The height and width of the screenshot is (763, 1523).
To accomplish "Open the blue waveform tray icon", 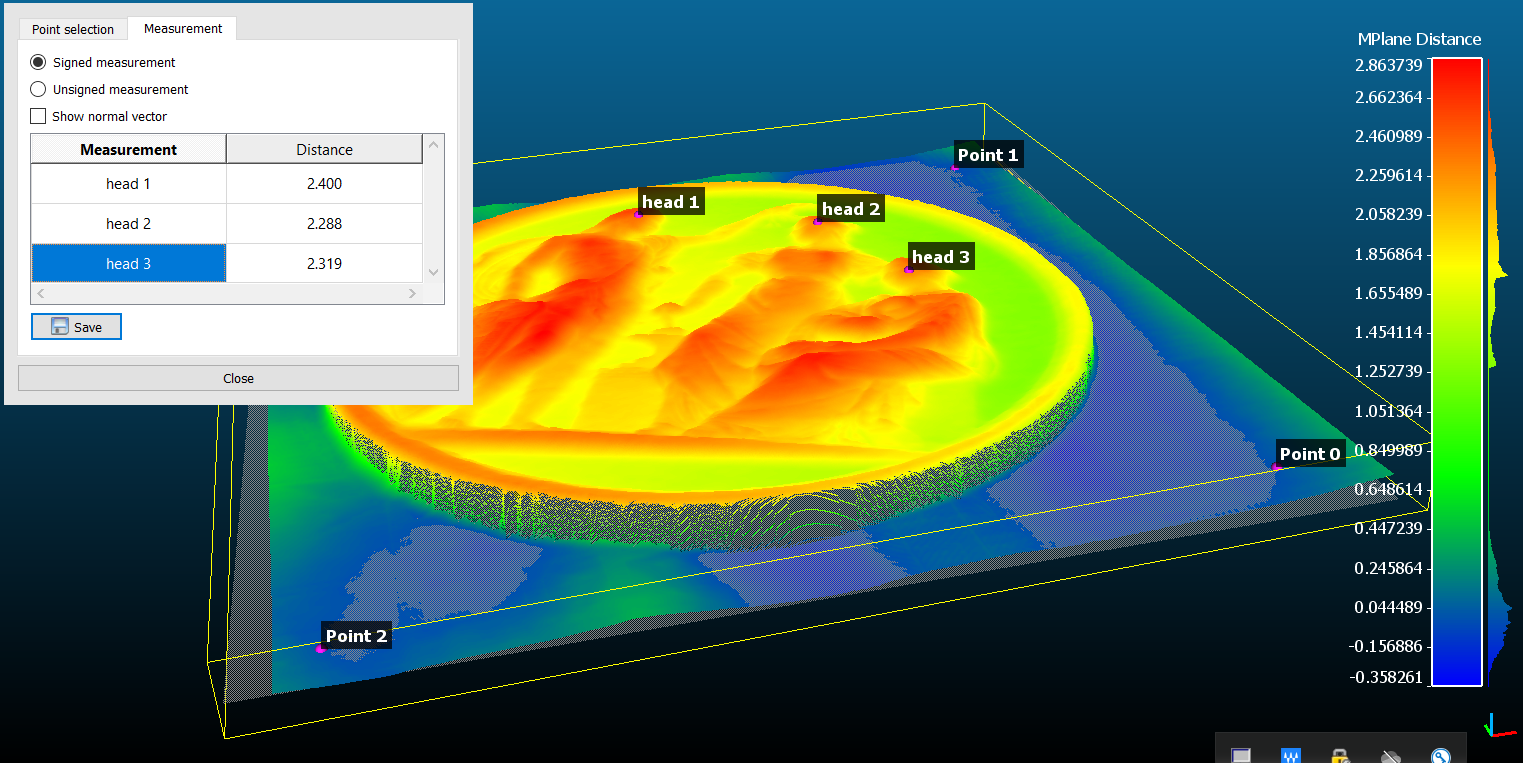I will [1291, 756].
